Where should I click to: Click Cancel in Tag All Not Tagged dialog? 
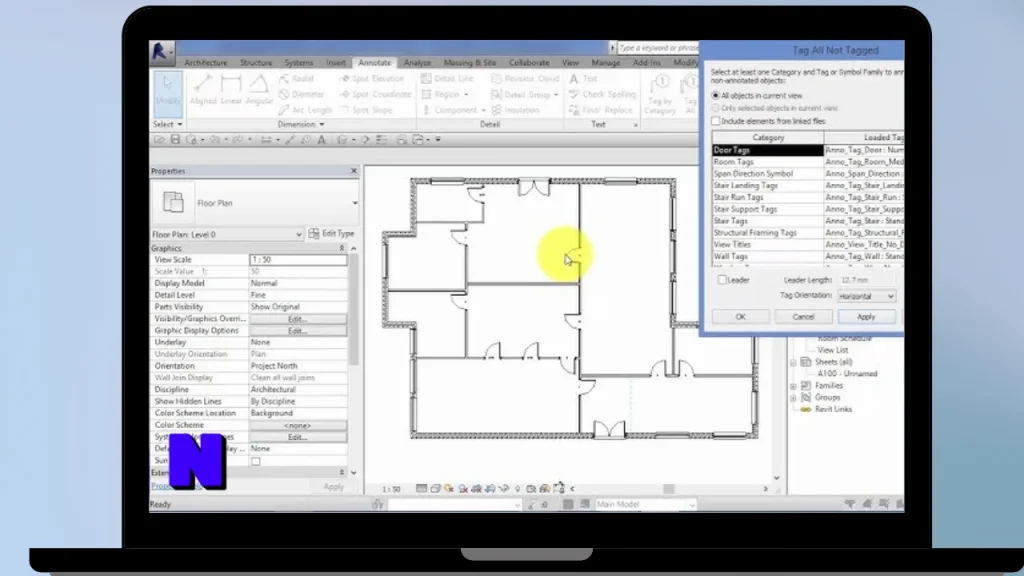803,317
